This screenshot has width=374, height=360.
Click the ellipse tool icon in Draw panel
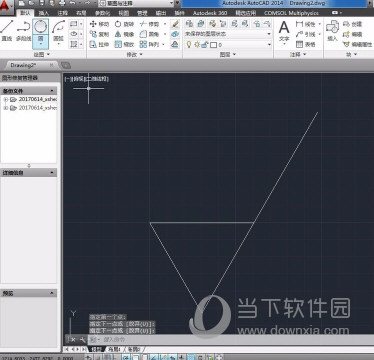[x=74, y=34]
